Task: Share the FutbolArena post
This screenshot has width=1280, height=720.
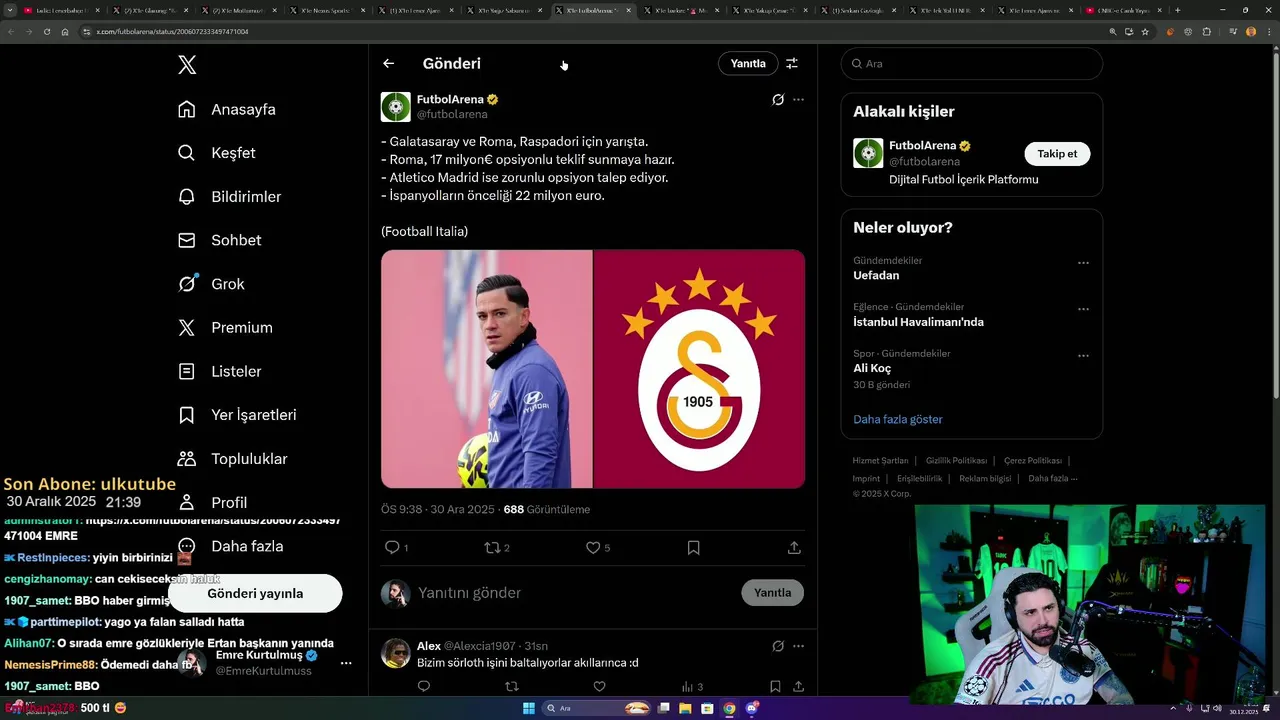Action: pos(794,547)
